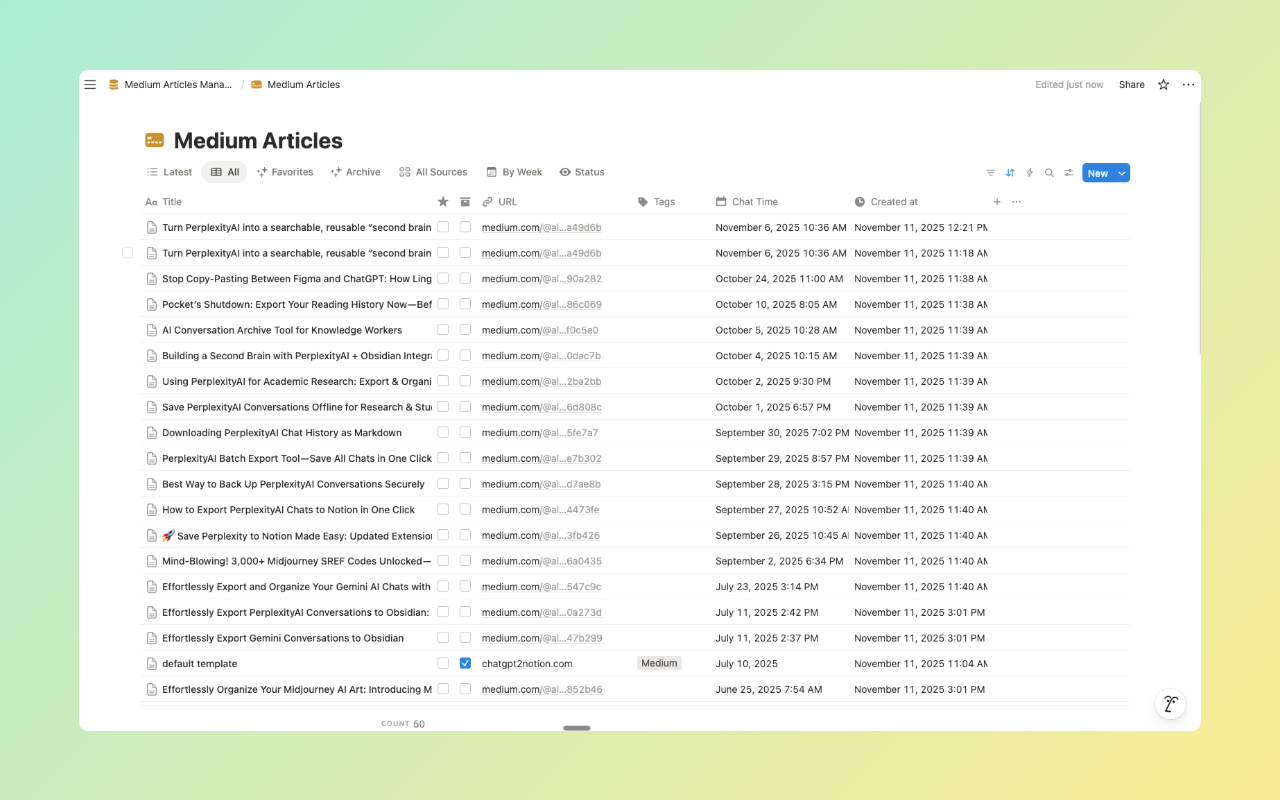Enable the archive checkbox for AI Conversation Archive Tool

click(x=465, y=329)
